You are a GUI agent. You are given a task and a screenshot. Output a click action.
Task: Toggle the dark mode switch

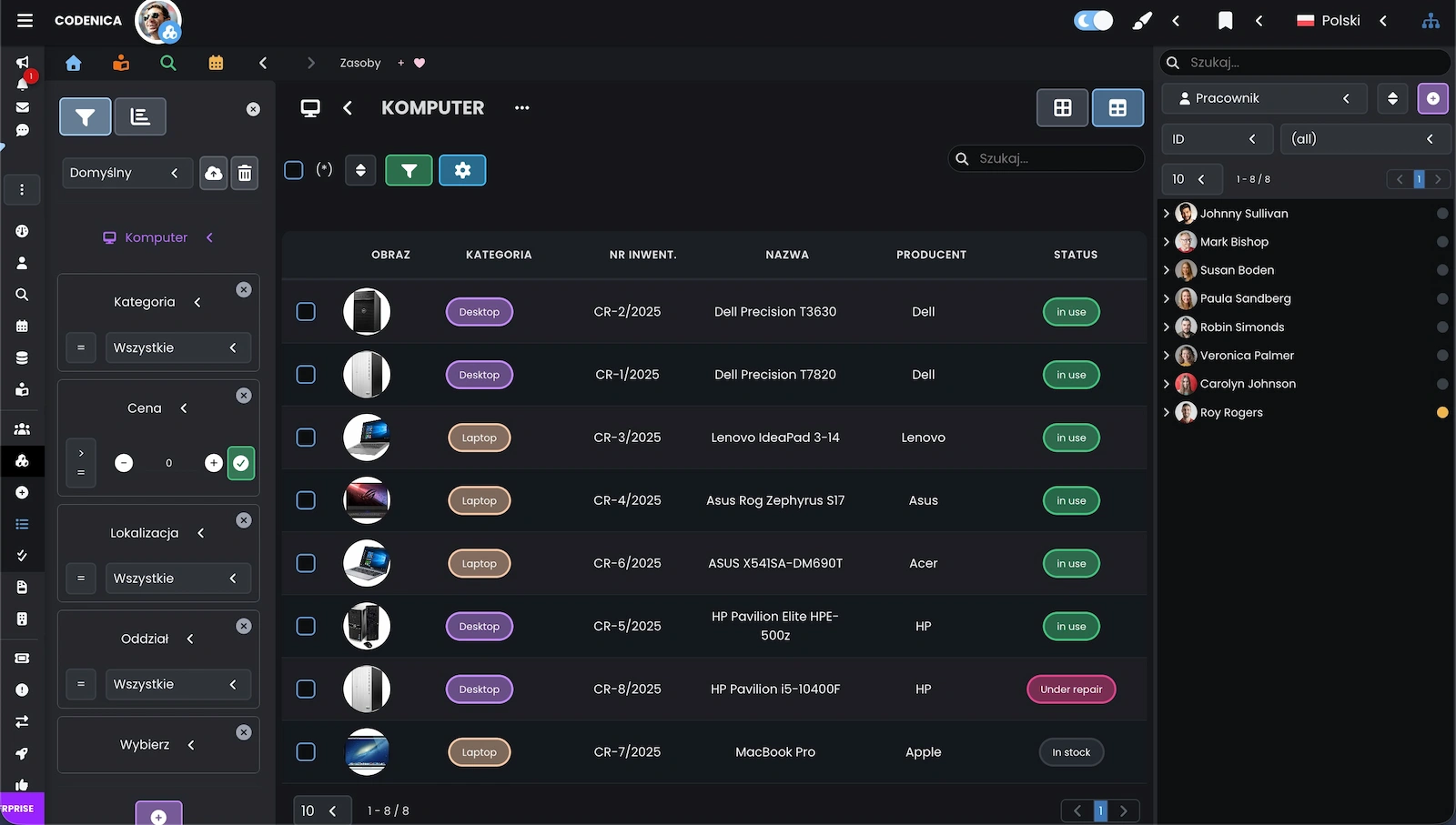[1093, 20]
